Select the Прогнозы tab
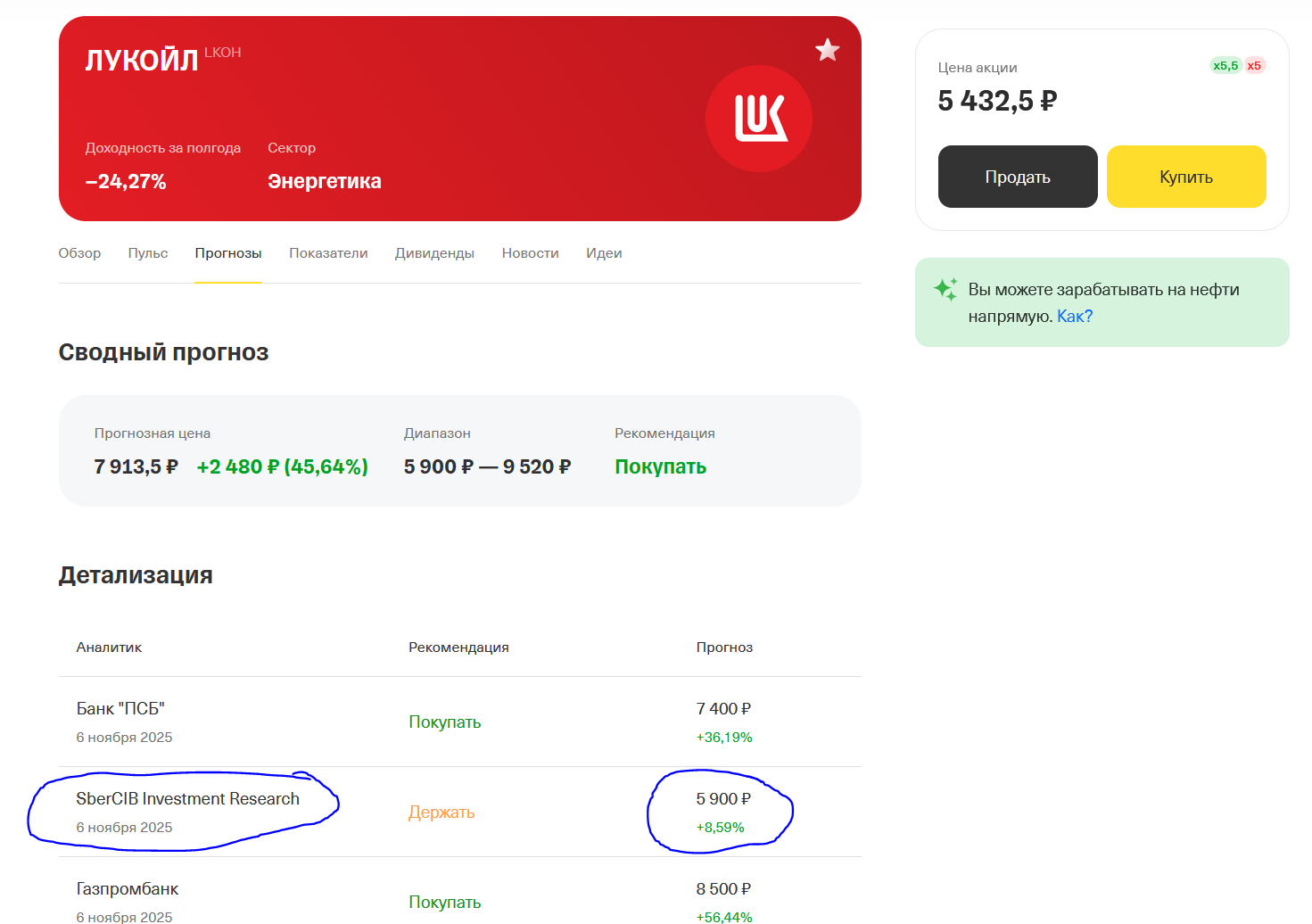Viewport: 1312px width, 924px height. click(x=228, y=253)
